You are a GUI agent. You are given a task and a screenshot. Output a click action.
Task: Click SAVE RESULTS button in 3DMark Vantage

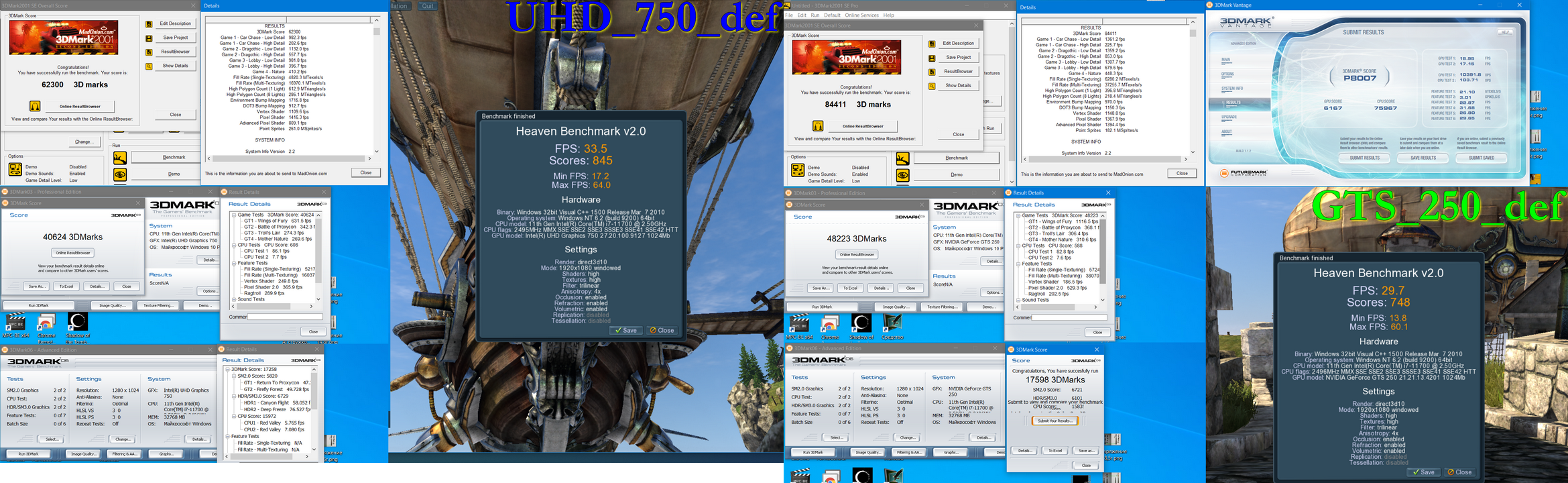(1423, 158)
